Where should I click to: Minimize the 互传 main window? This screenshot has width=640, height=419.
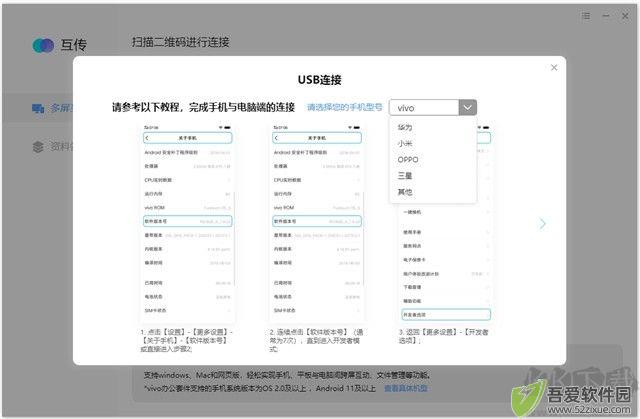606,16
